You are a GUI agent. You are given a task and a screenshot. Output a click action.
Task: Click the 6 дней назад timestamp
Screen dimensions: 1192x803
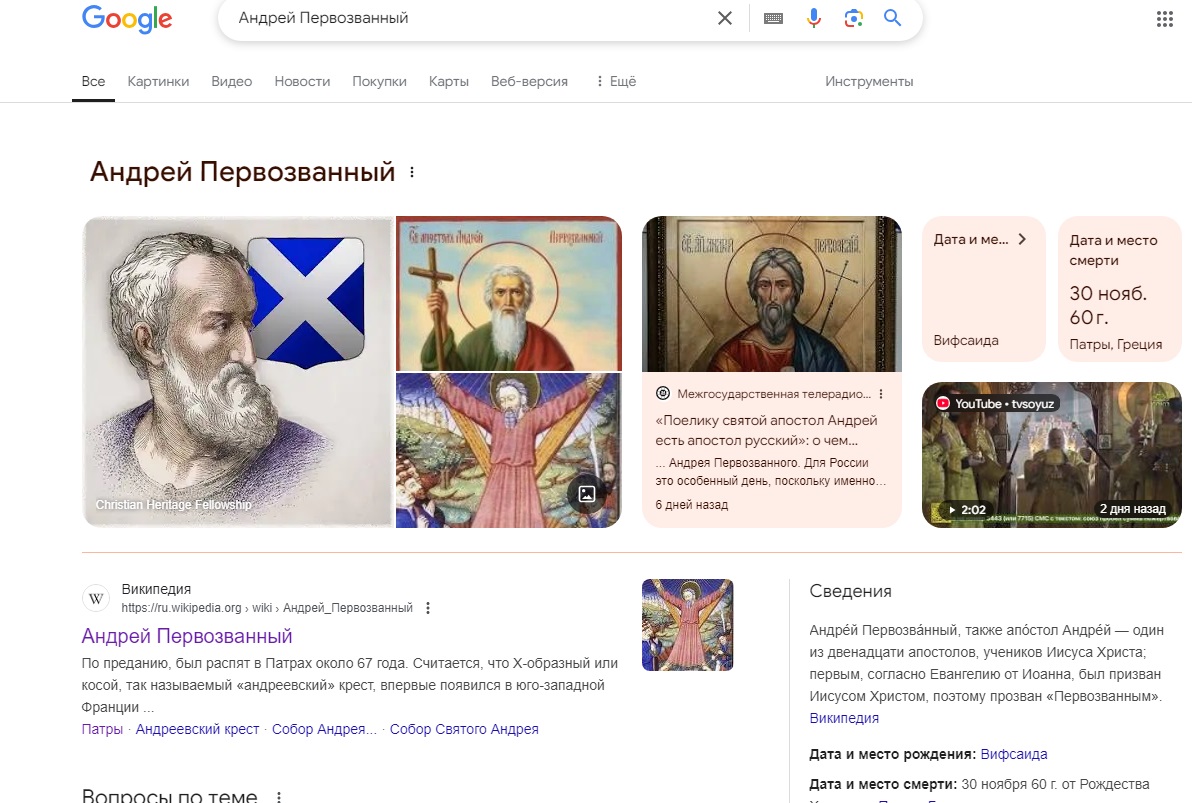coord(692,505)
